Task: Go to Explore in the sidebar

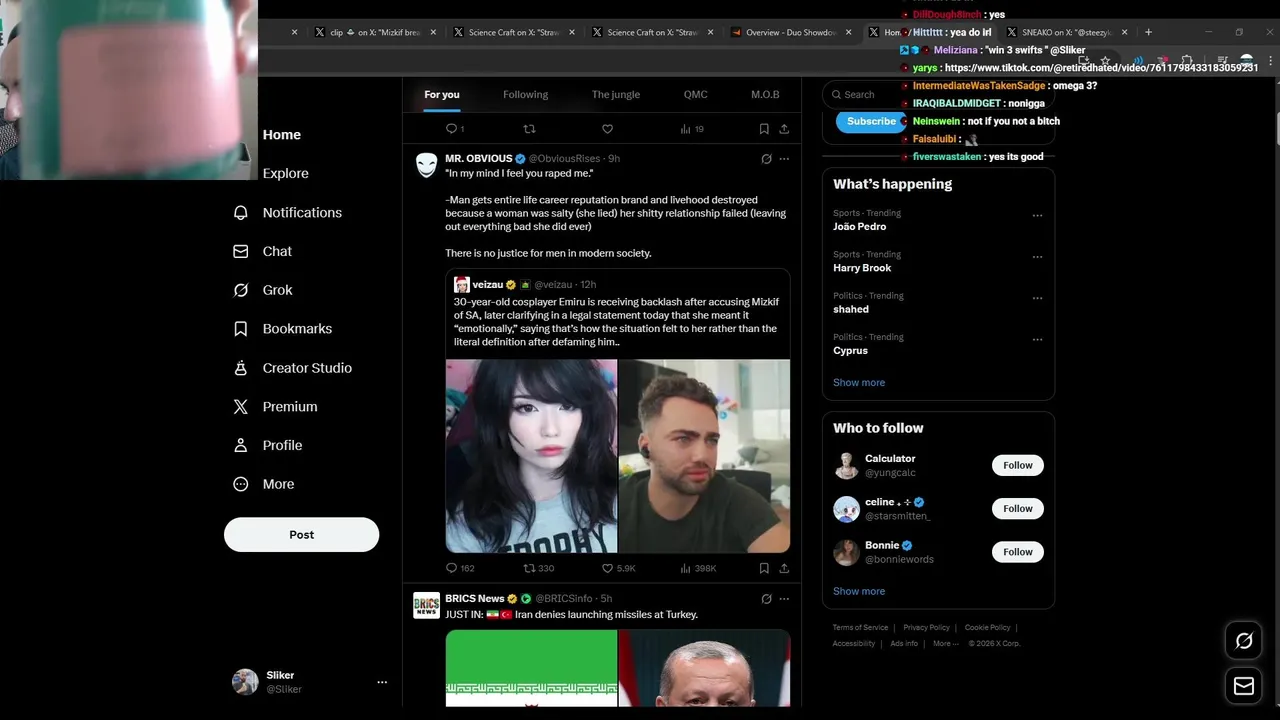Action: (x=286, y=174)
